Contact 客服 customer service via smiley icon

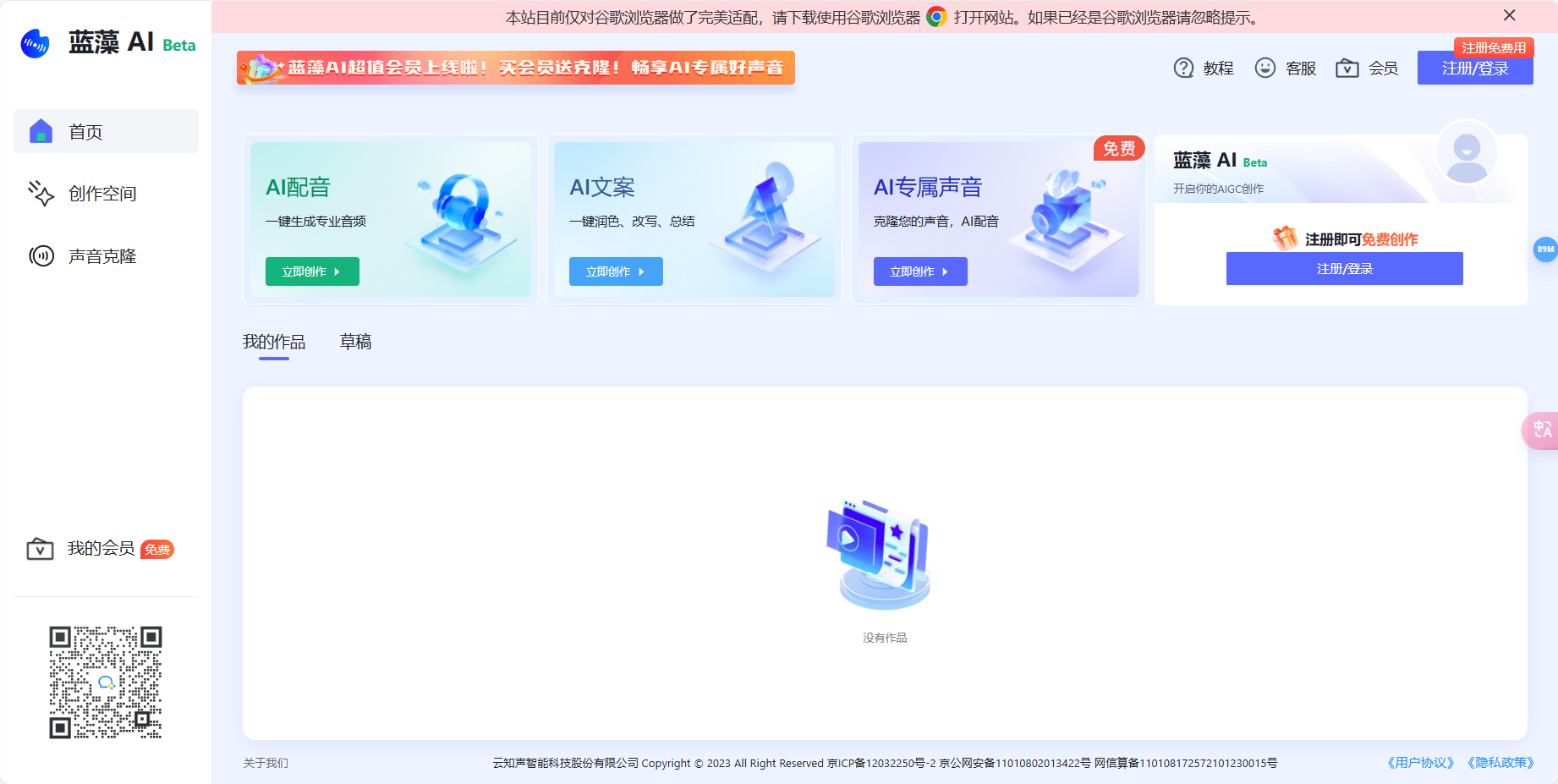(x=1286, y=68)
